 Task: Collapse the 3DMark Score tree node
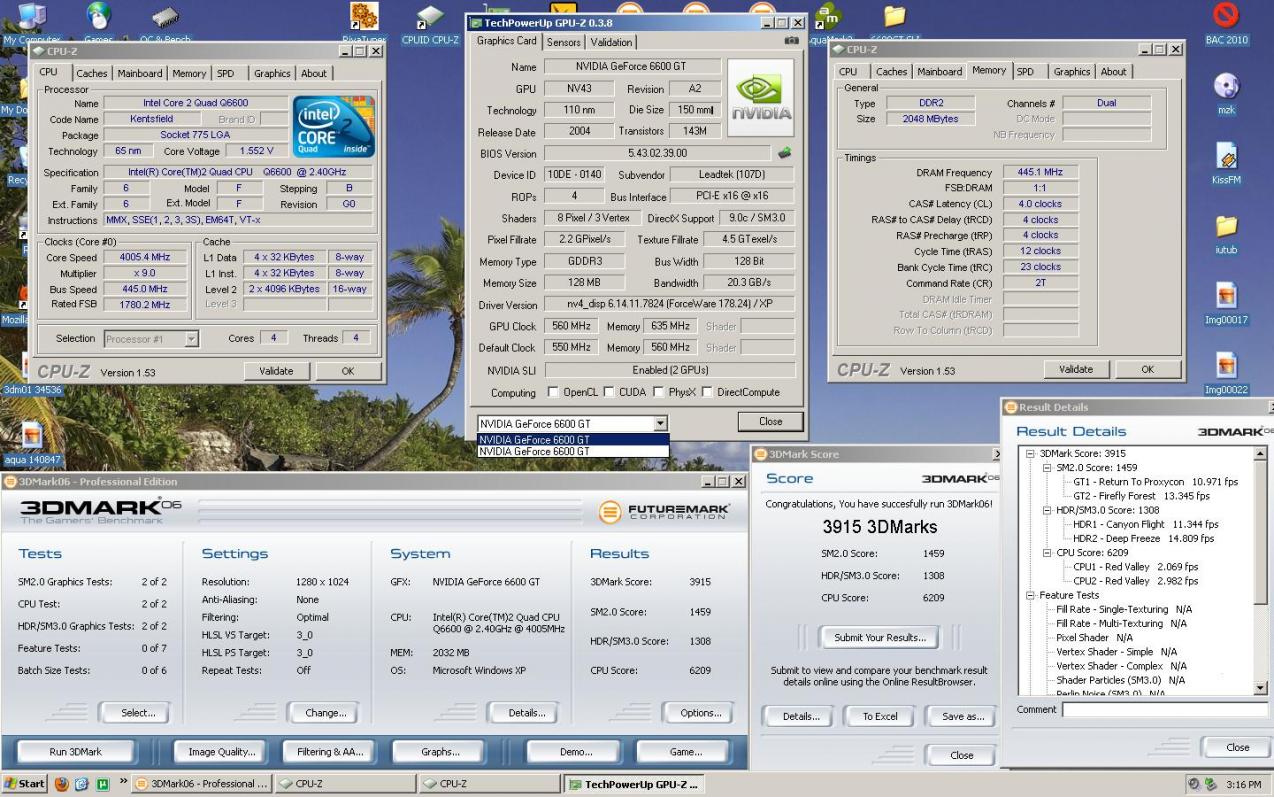coord(1030,453)
